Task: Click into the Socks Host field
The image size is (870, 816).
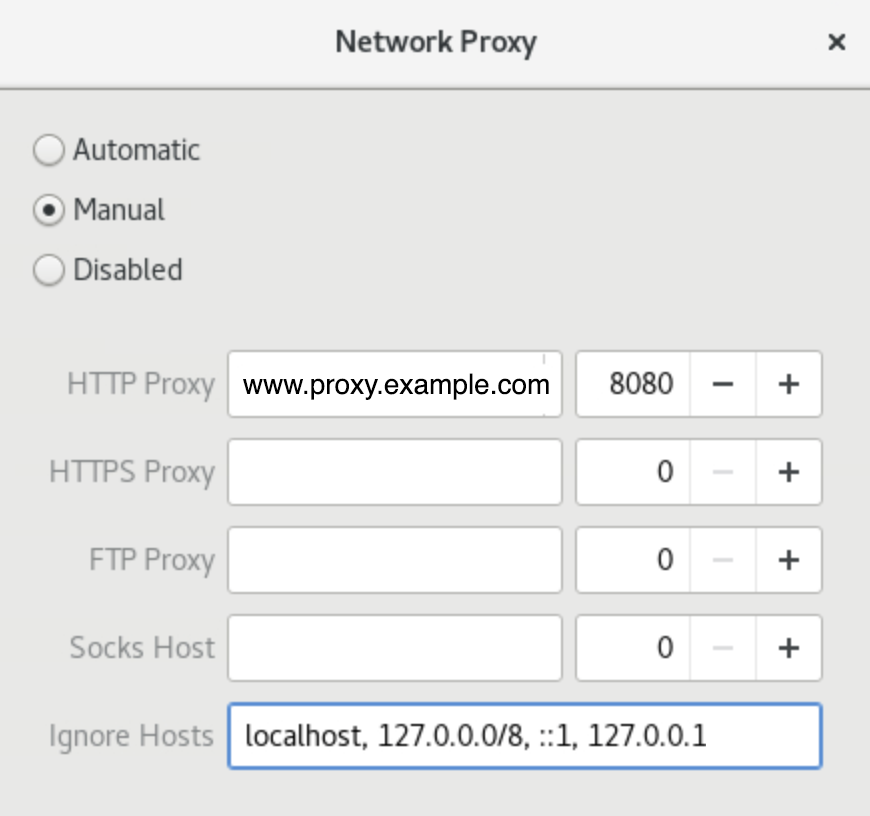Action: point(395,648)
